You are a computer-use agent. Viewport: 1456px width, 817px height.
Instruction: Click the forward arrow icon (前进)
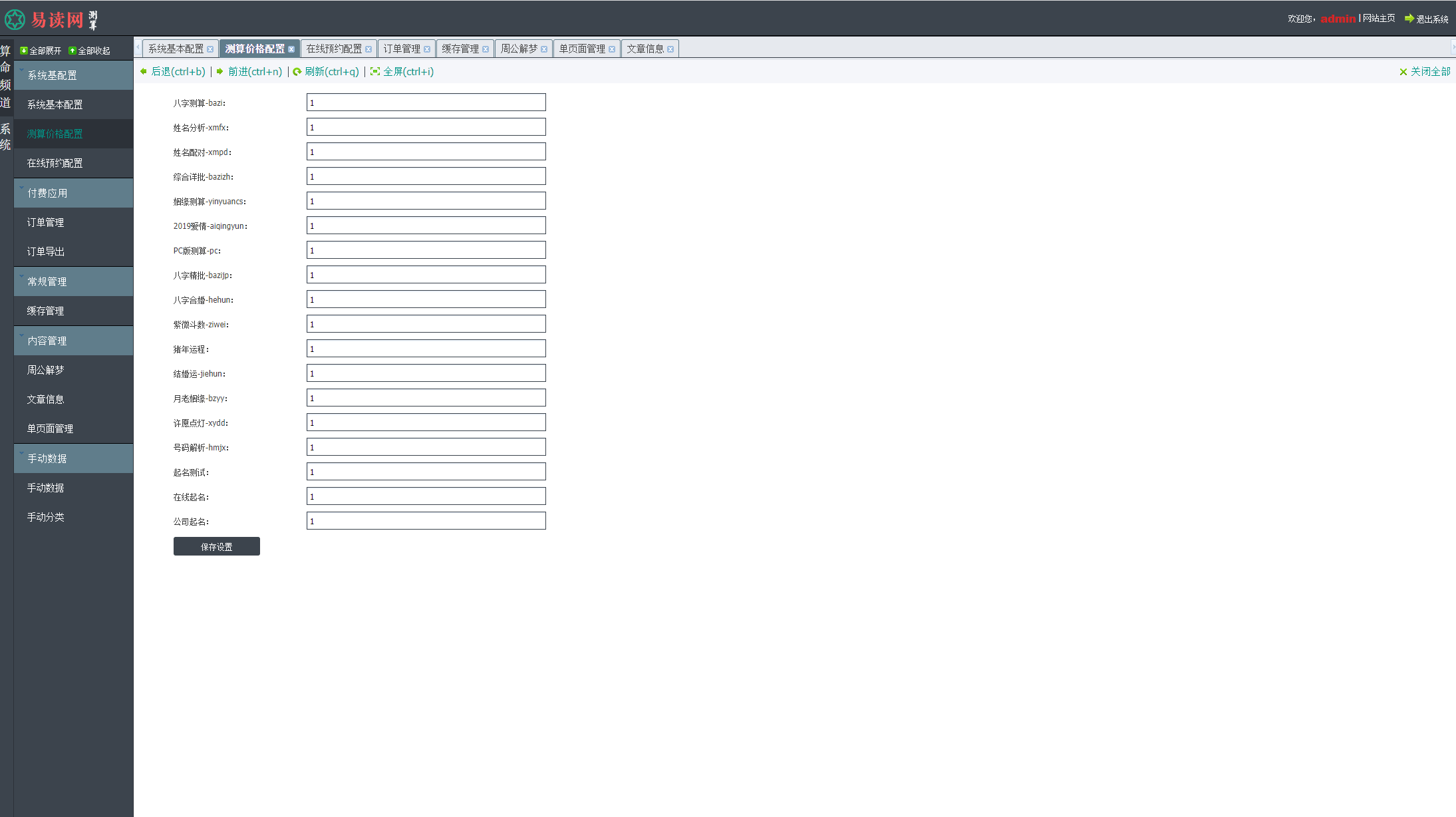219,72
